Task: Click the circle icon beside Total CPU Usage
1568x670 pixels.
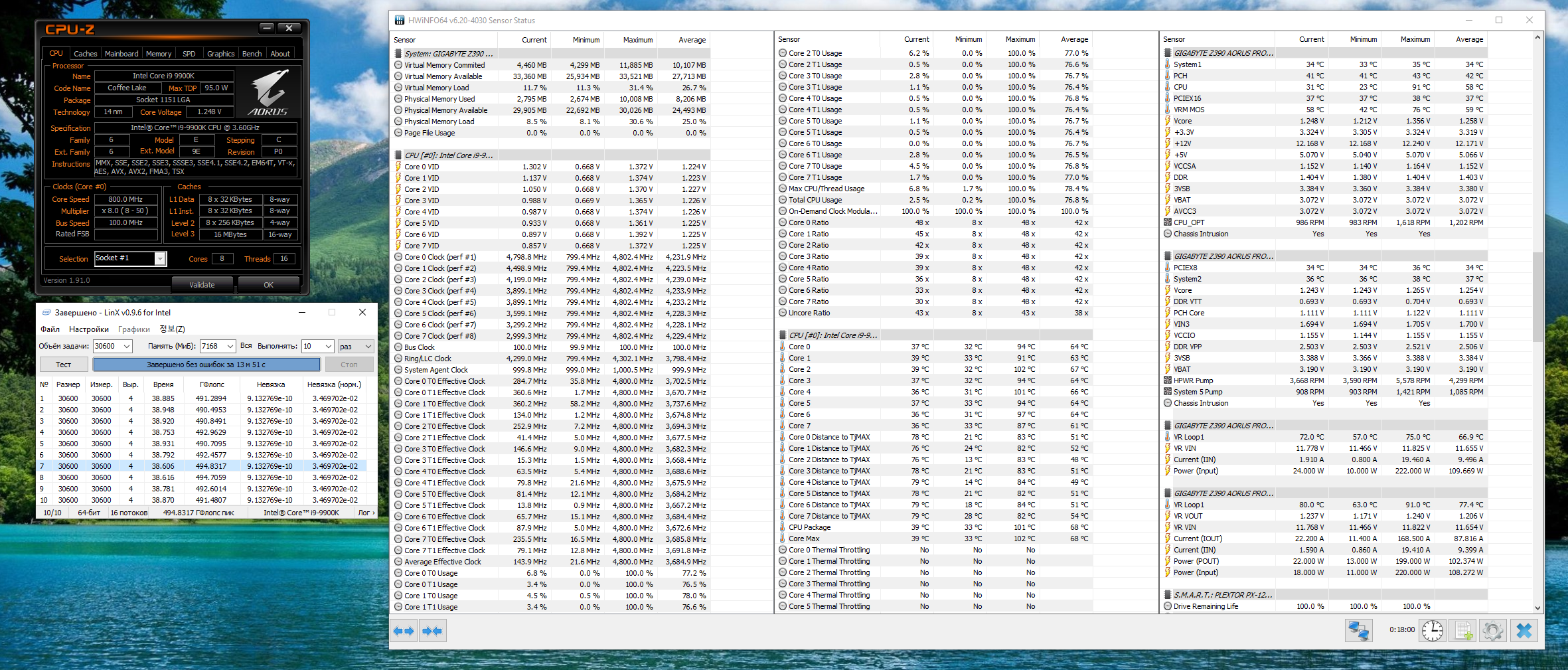Action: (x=783, y=200)
